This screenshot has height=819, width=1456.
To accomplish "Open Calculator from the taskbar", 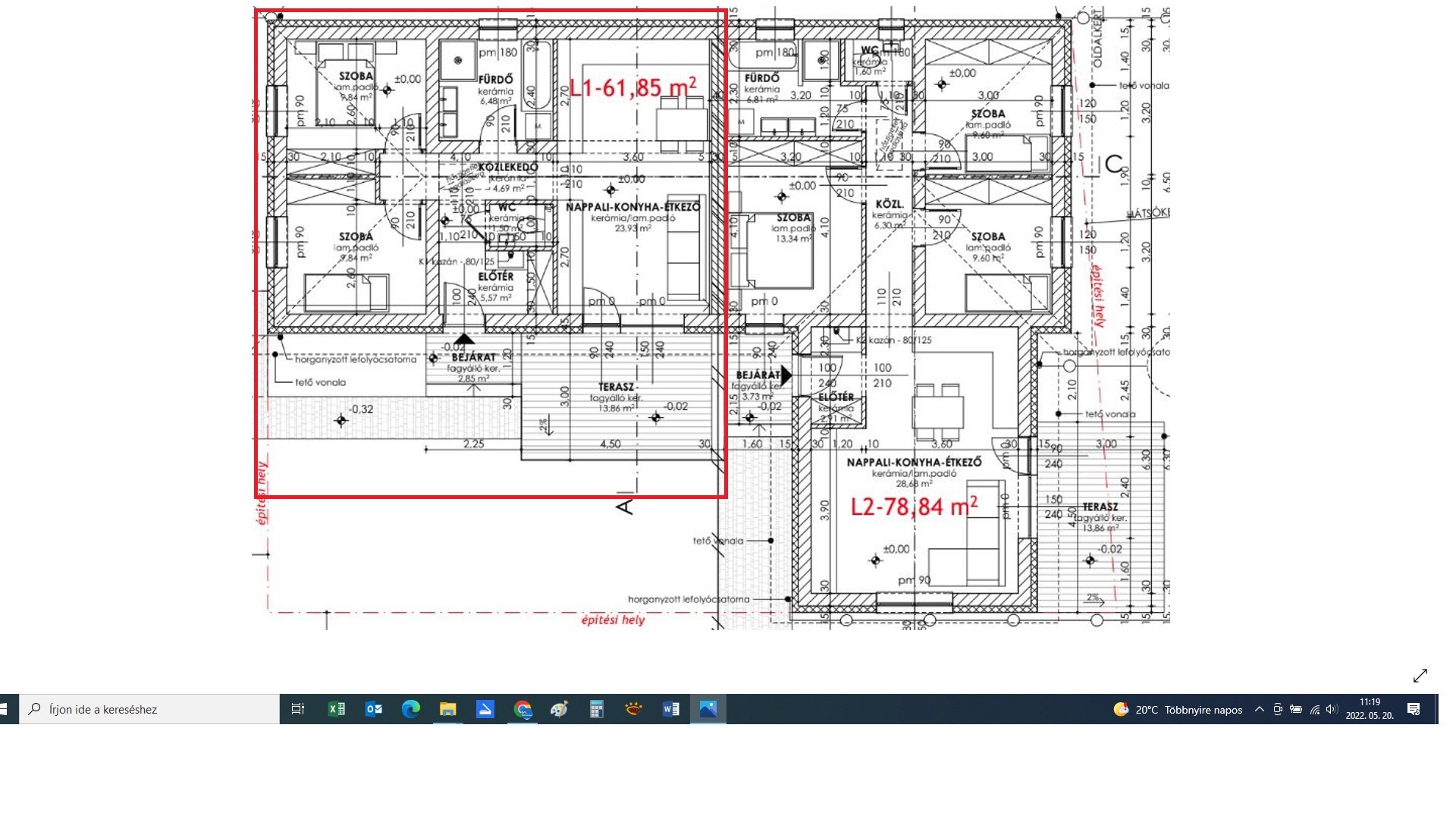I will pos(597,709).
